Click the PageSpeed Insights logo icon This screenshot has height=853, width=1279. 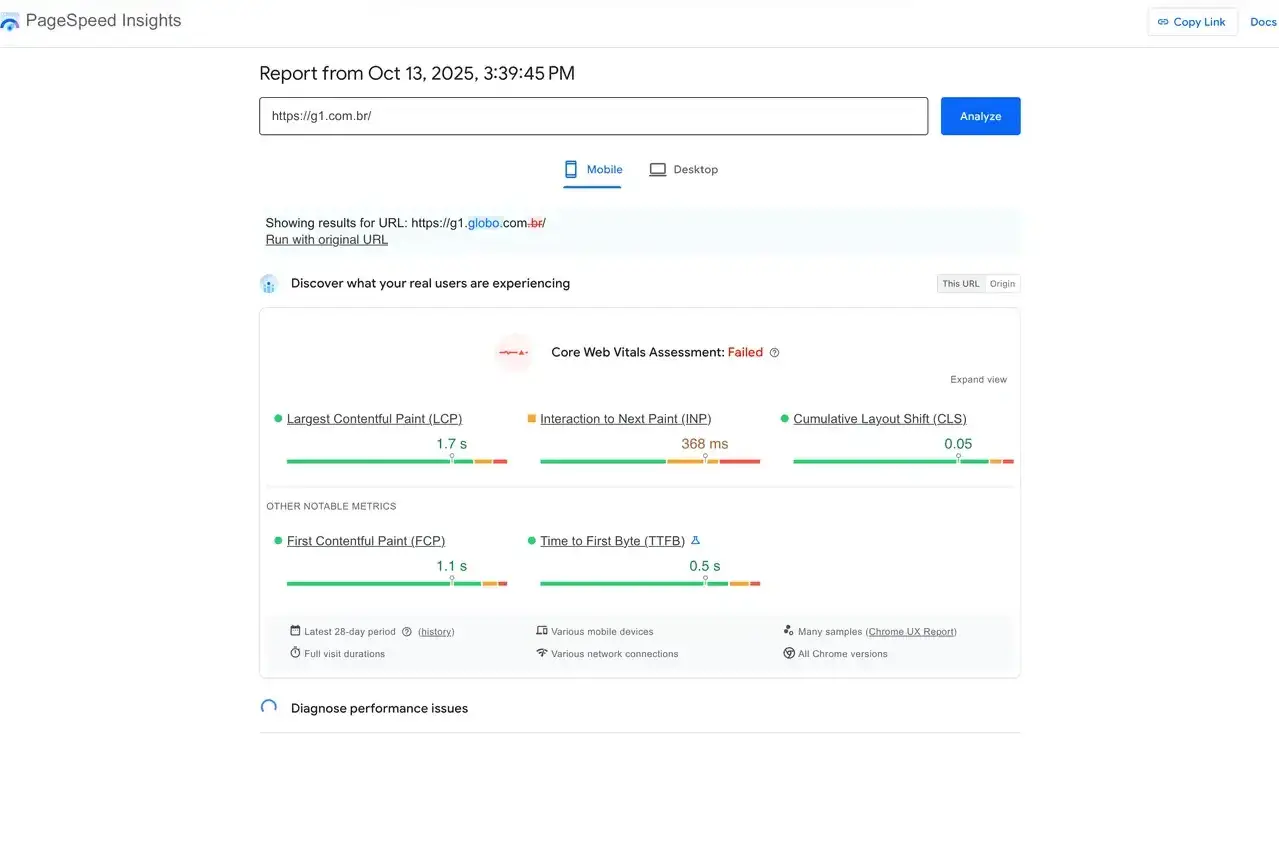click(x=12, y=20)
